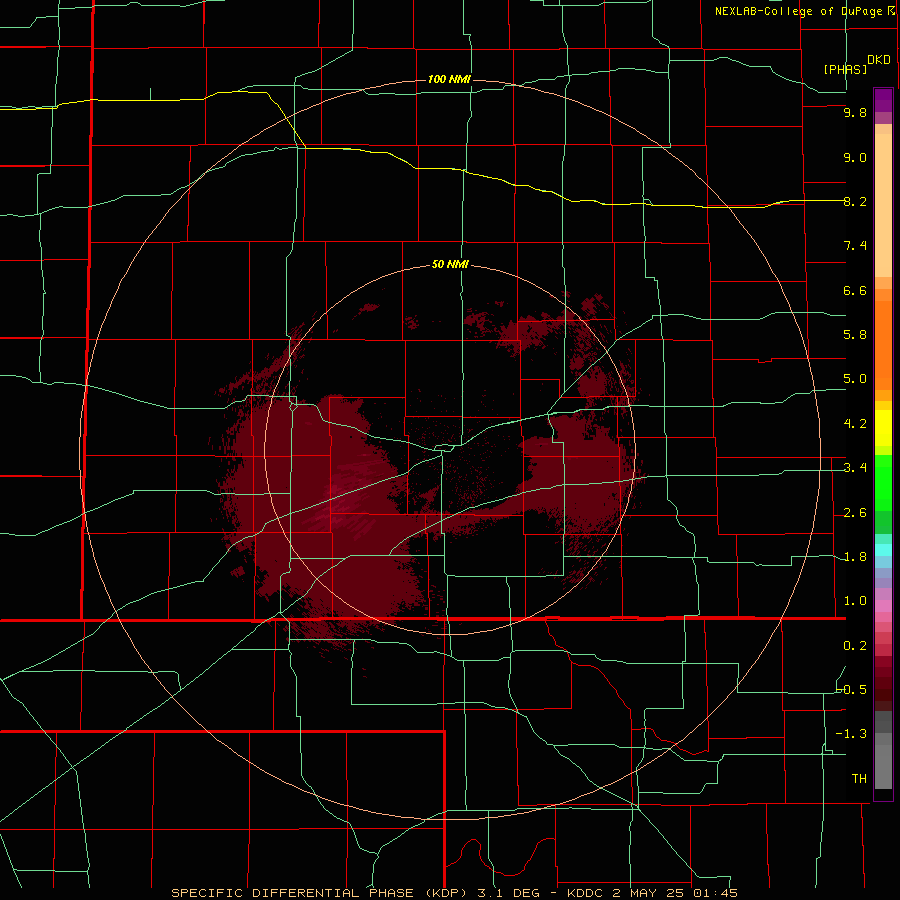Click the "50 NMI" range ring label
This screenshot has width=900, height=900.
(450, 265)
